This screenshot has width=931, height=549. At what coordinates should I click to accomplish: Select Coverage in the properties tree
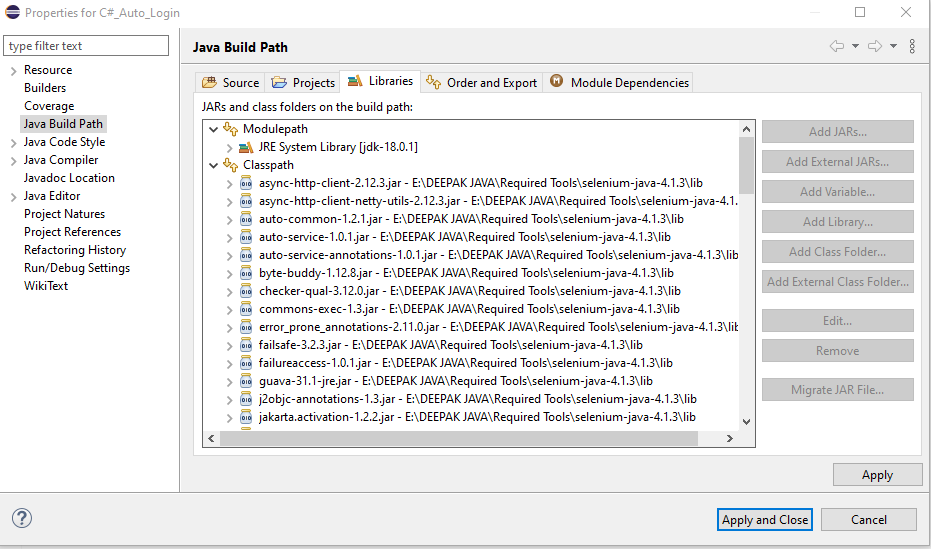[x=49, y=106]
